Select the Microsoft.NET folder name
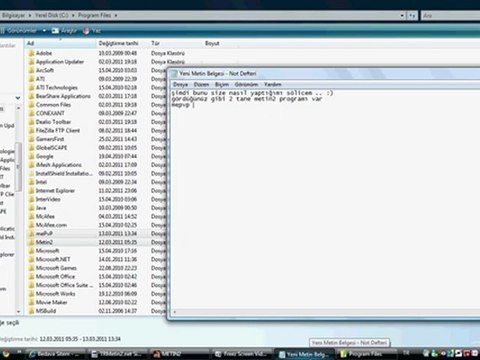 [x=53, y=259]
